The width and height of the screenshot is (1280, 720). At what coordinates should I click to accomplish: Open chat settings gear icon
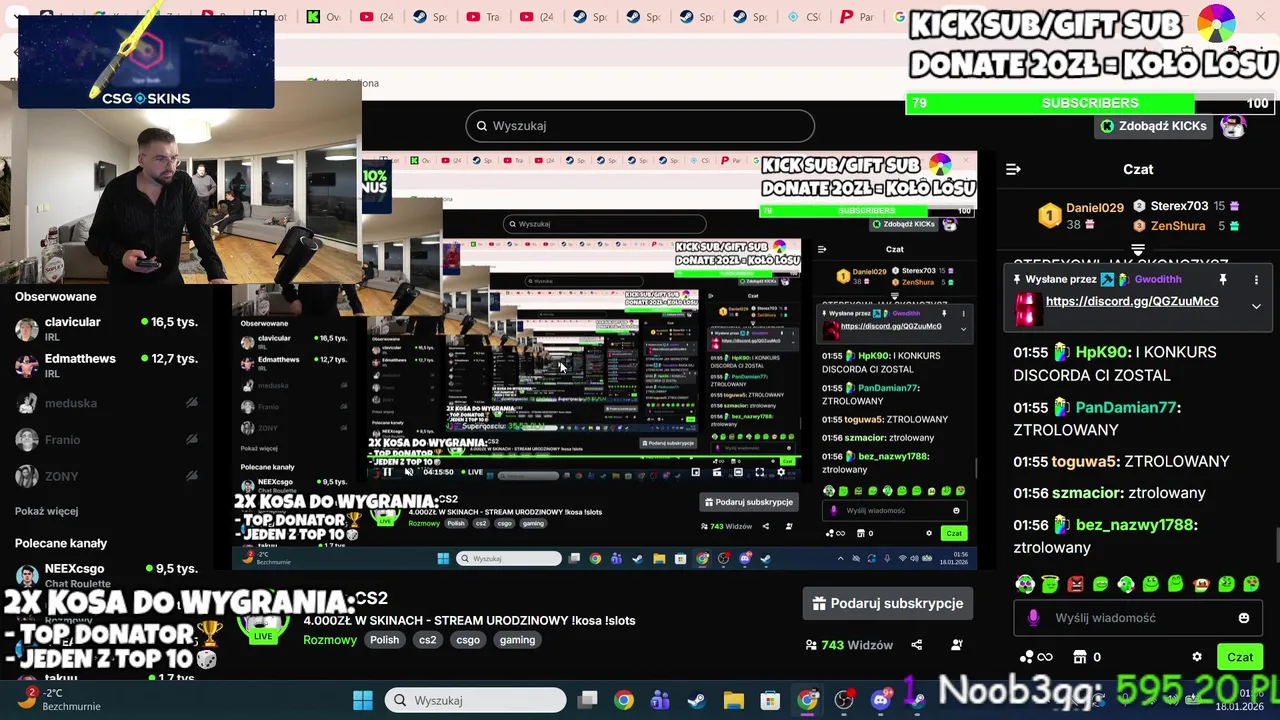tap(1197, 657)
